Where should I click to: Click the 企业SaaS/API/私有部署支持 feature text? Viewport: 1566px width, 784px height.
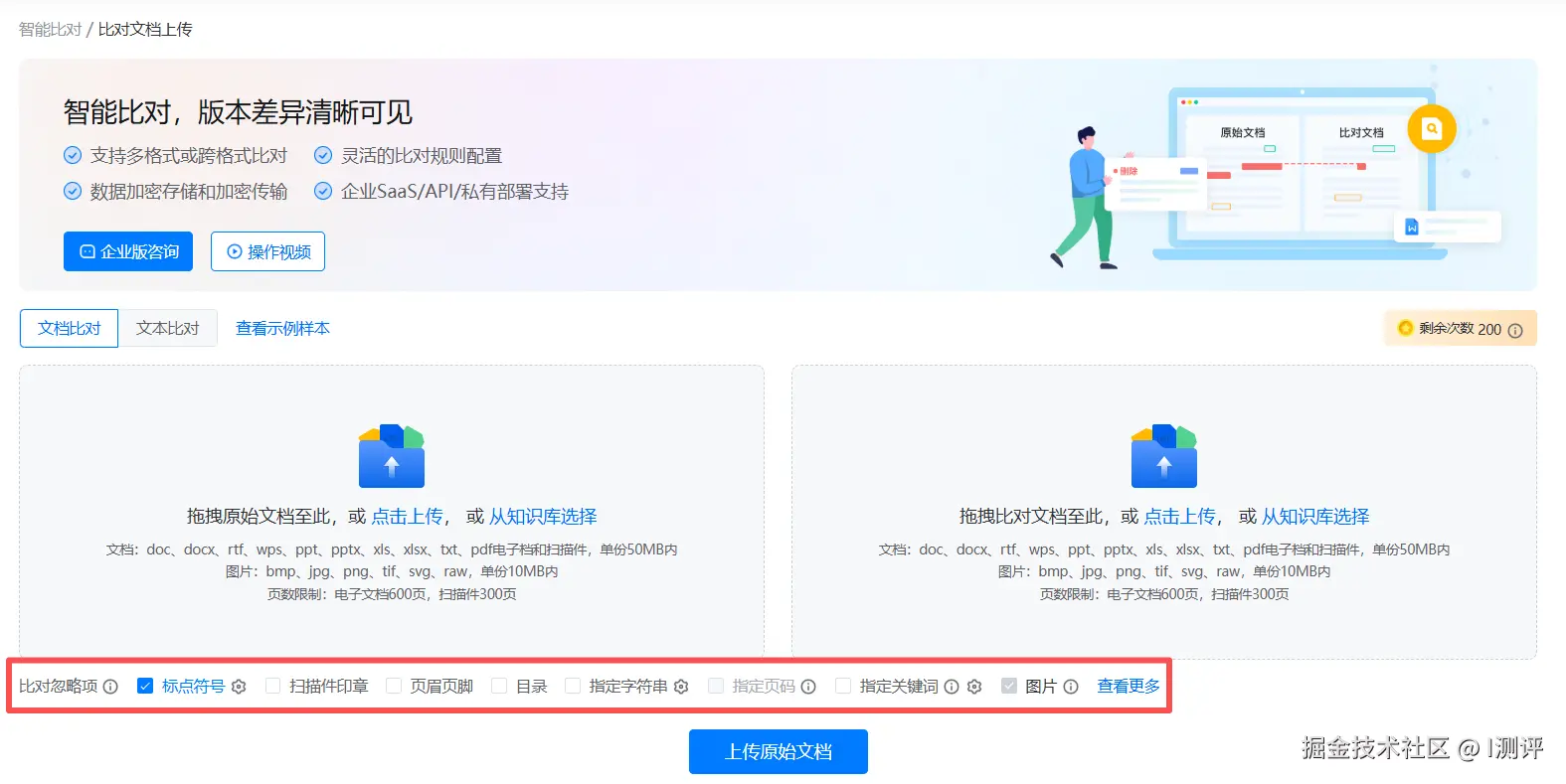pos(455,192)
